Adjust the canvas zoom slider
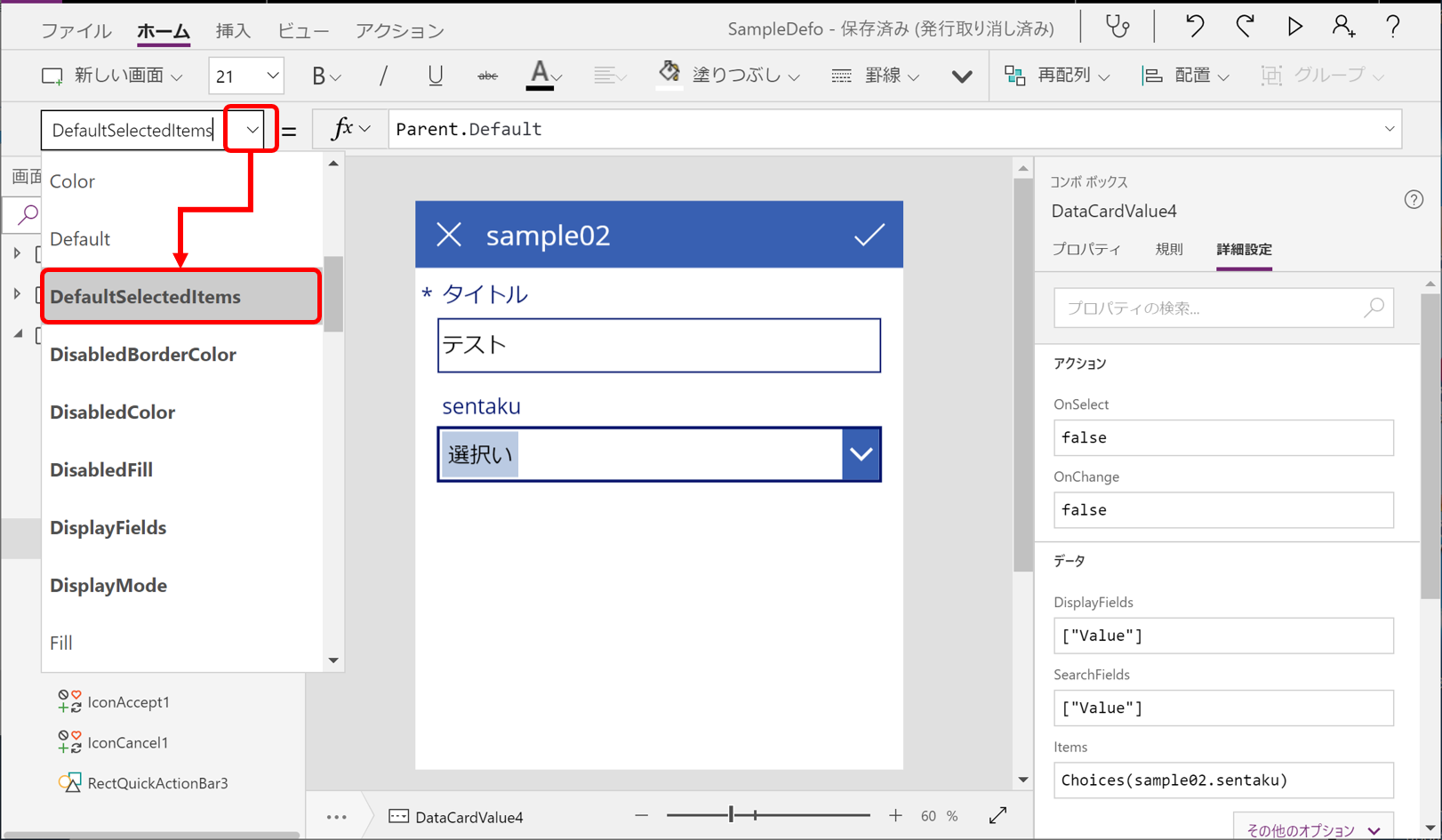This screenshot has width=1442, height=840. point(731,814)
